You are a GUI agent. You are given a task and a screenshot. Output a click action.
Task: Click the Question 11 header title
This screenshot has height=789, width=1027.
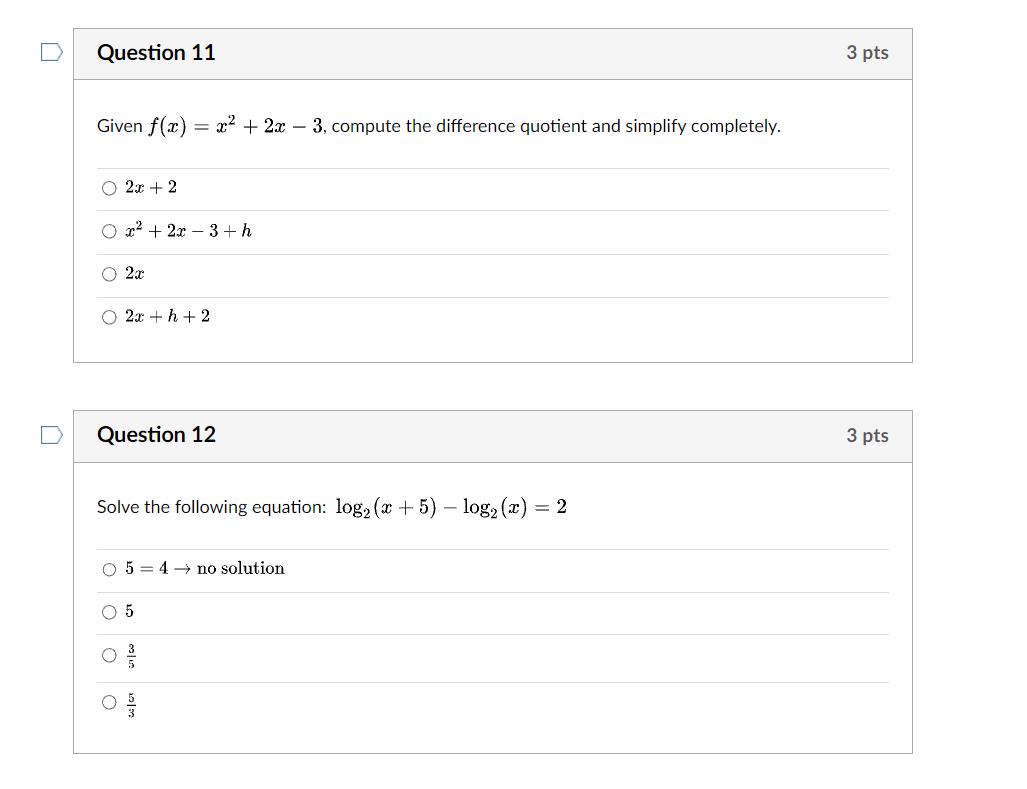pyautogui.click(x=156, y=53)
